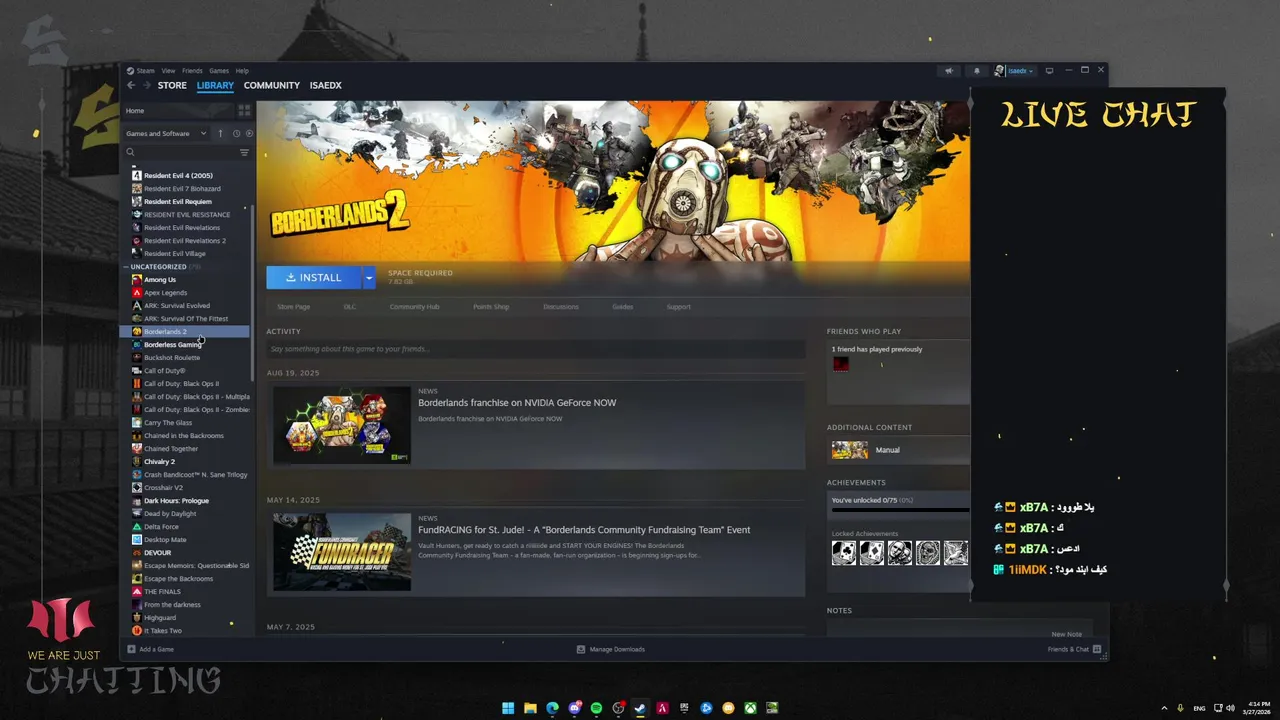
Task: Go to the Community tab
Action: 272,86
